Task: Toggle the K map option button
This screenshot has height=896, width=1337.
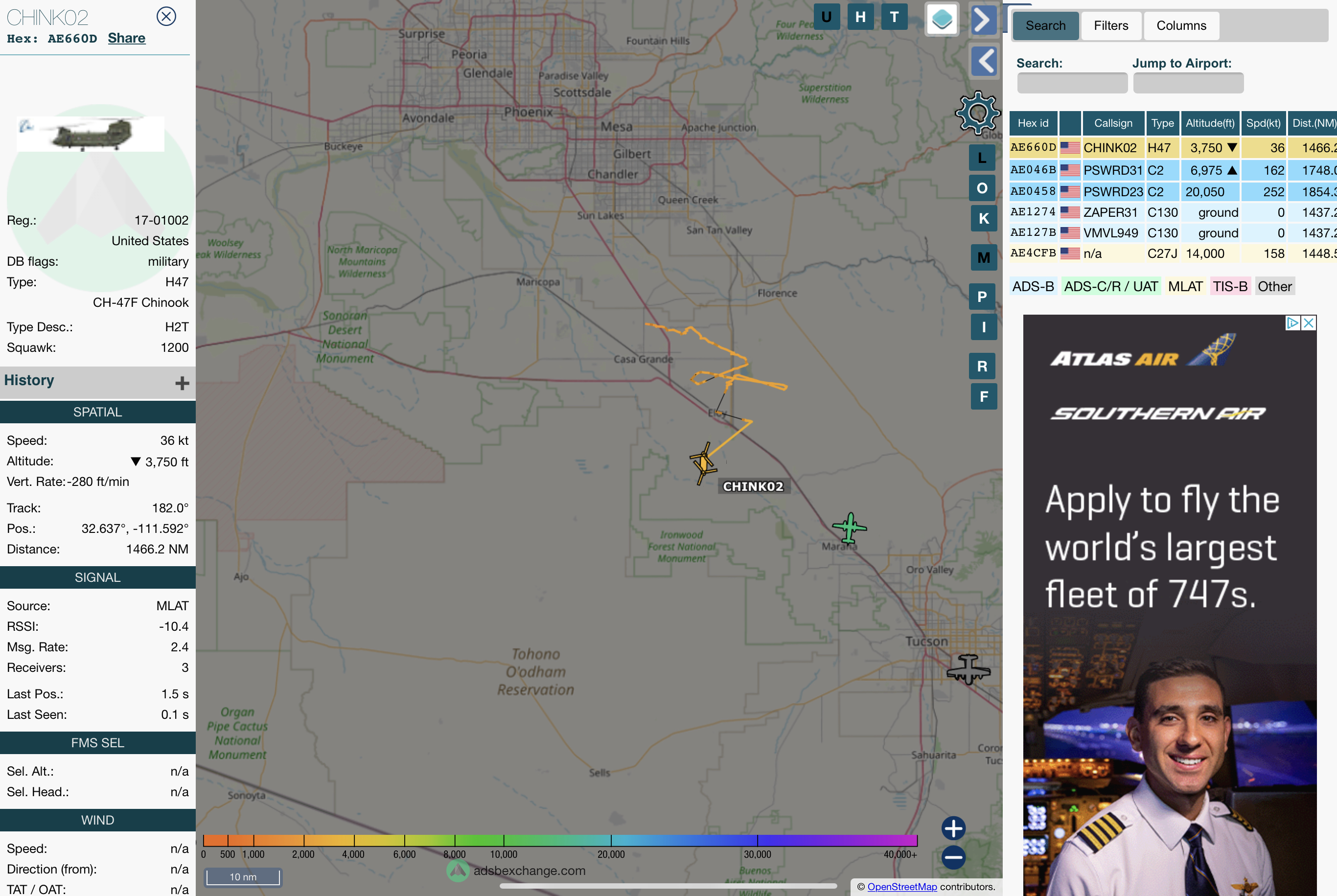Action: coord(984,218)
